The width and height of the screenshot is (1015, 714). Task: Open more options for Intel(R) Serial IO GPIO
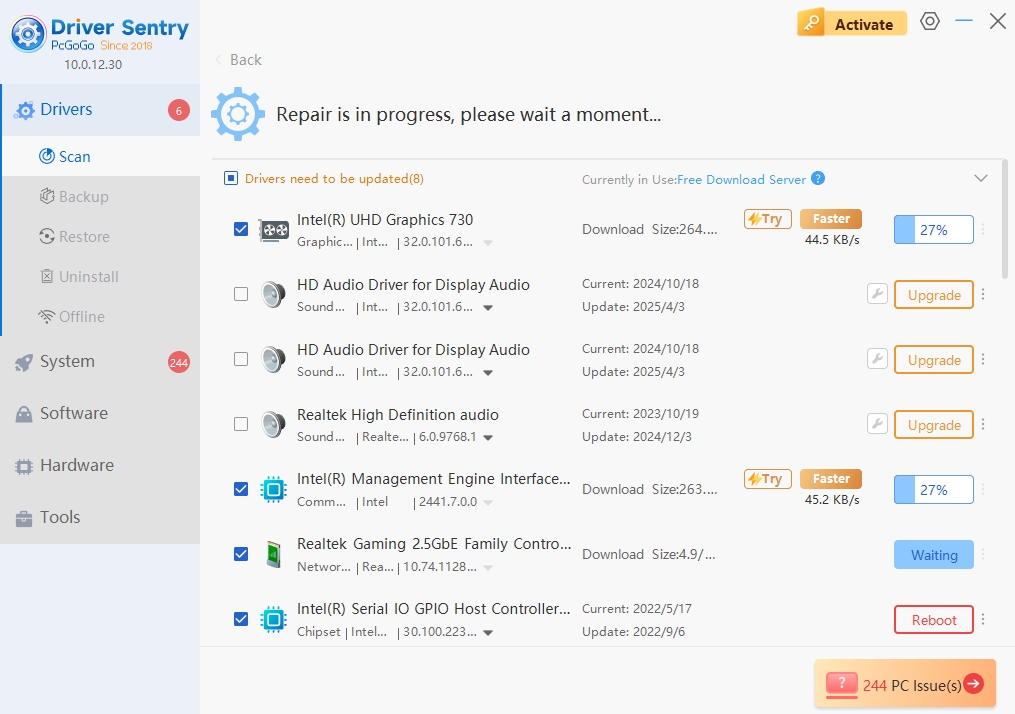[983, 619]
